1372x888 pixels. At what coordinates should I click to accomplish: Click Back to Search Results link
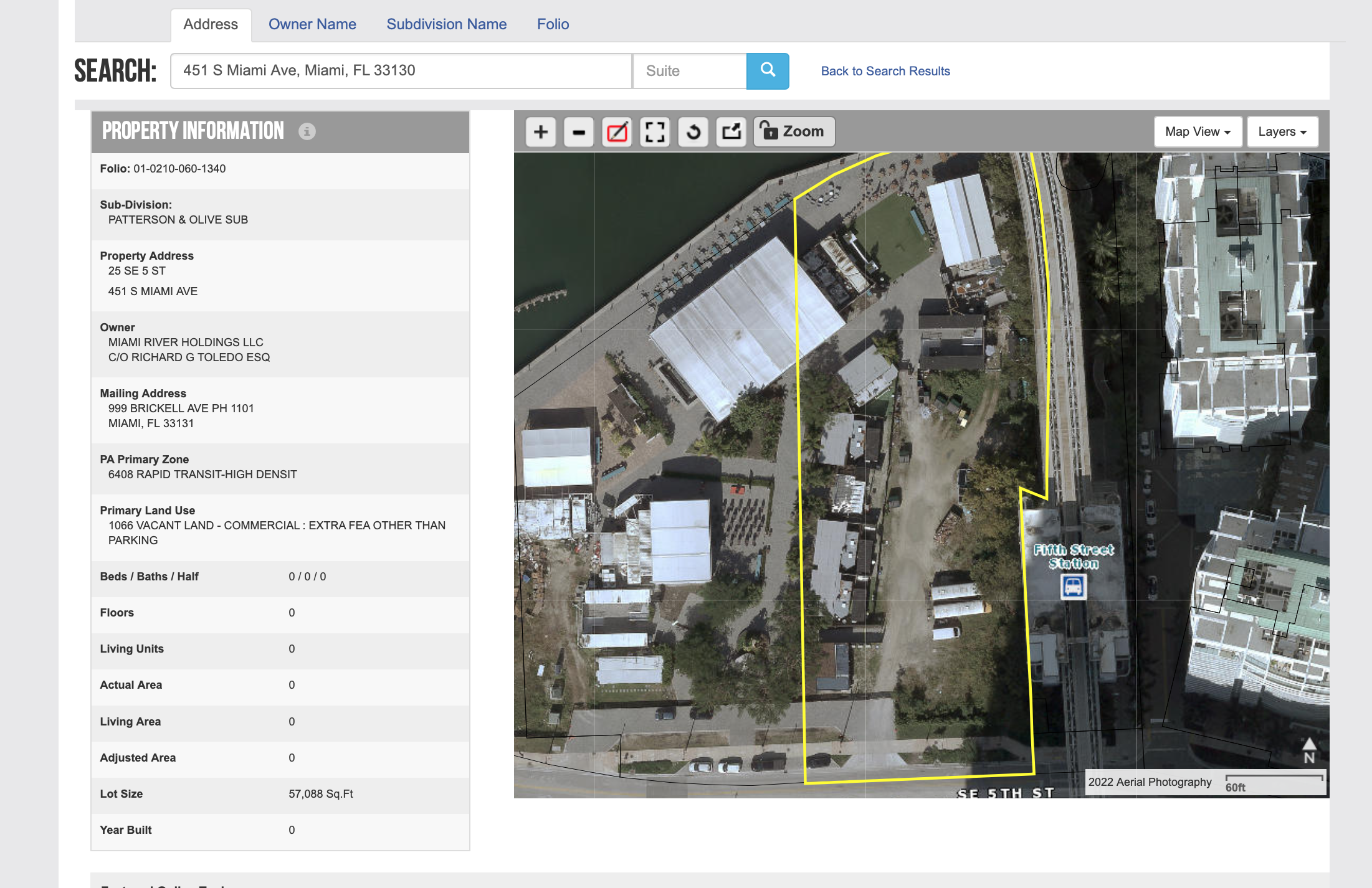tap(885, 71)
